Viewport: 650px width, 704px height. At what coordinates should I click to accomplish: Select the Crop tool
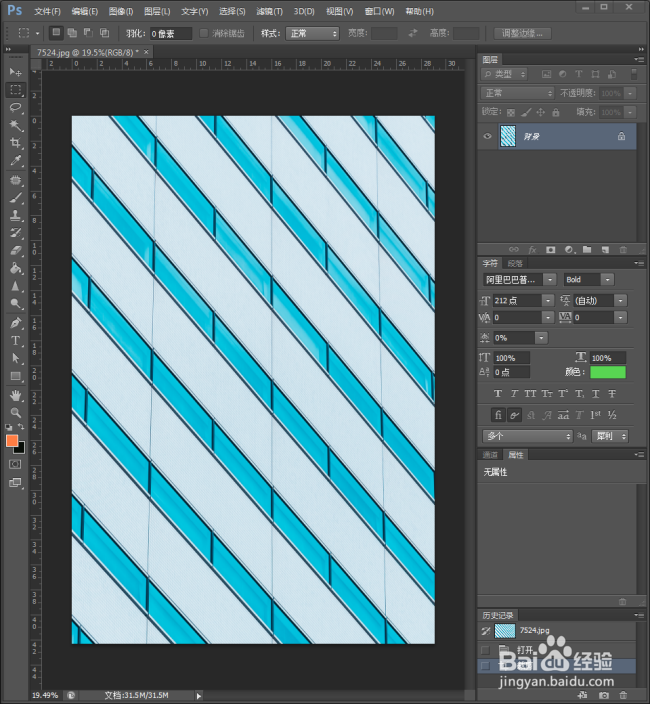tap(15, 143)
